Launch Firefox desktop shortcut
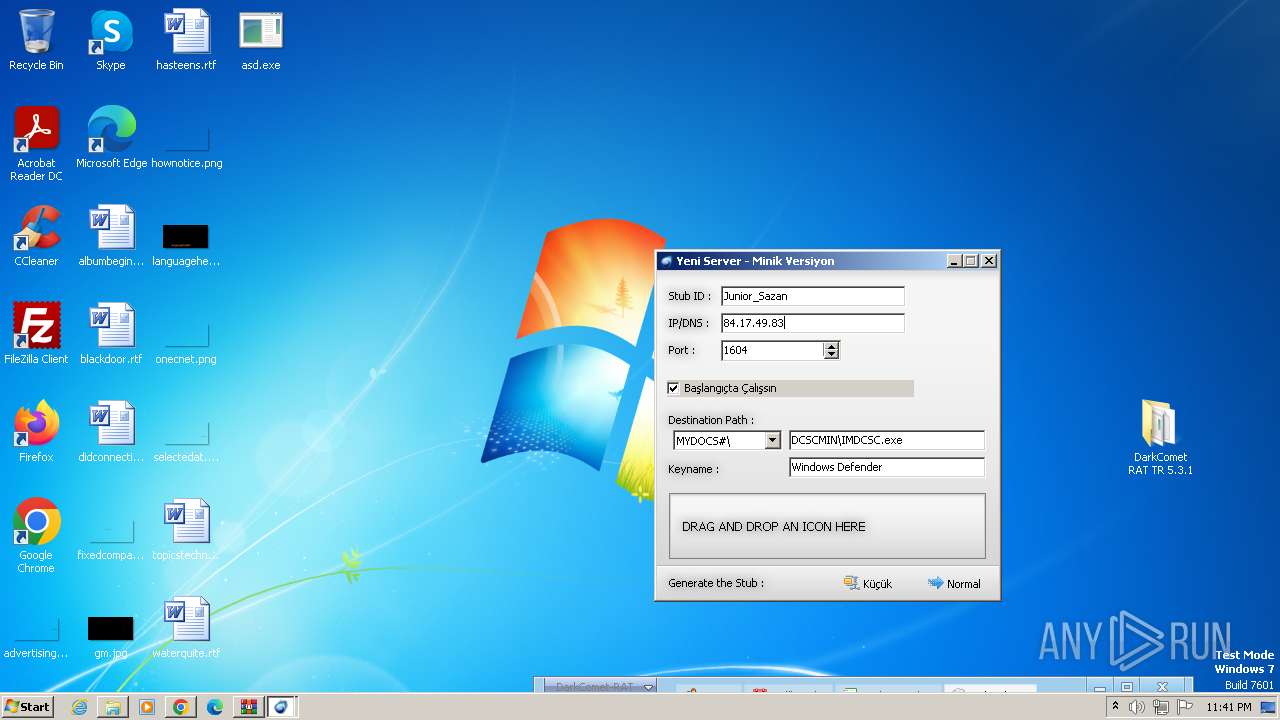1280x720 pixels. [x=36, y=432]
